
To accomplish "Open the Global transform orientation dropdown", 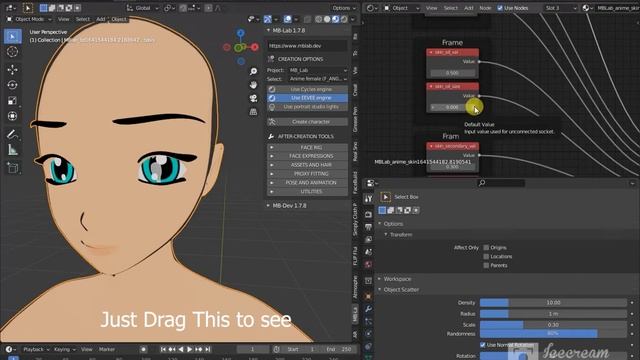I will click(x=142, y=8).
